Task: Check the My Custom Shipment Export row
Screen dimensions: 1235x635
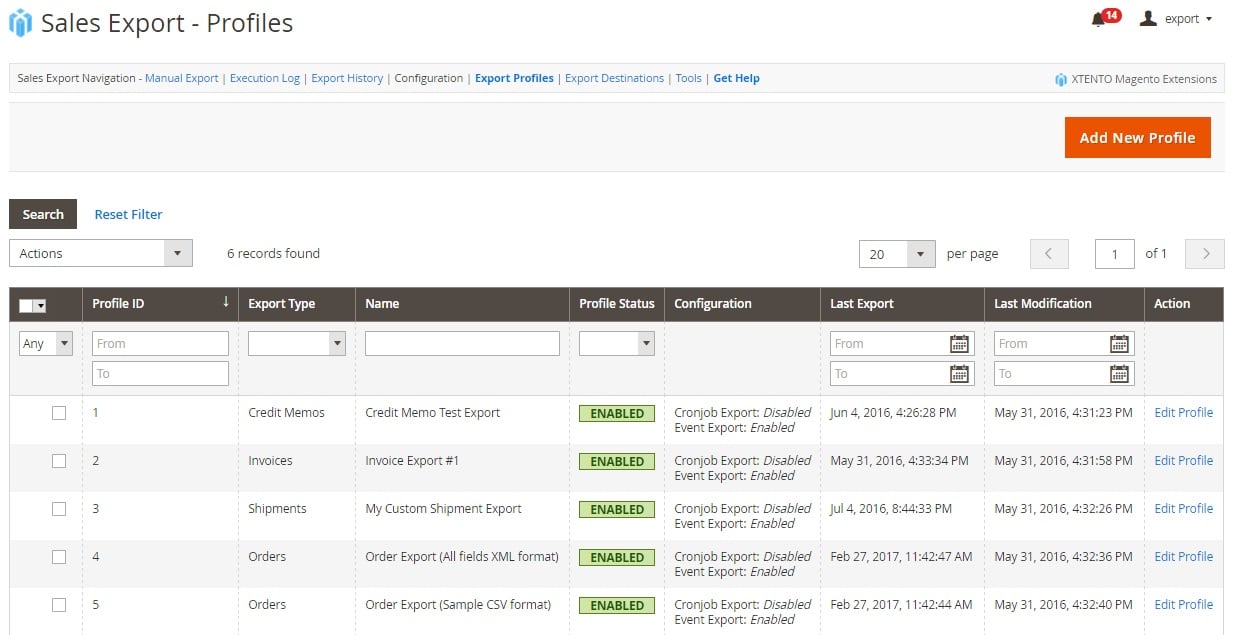Action: [x=59, y=509]
